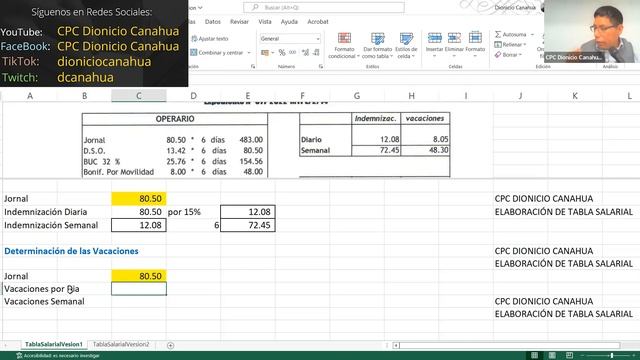
Task: Select yellow Jornal 80.50 cell under Vacaciones
Action: [x=139, y=276]
